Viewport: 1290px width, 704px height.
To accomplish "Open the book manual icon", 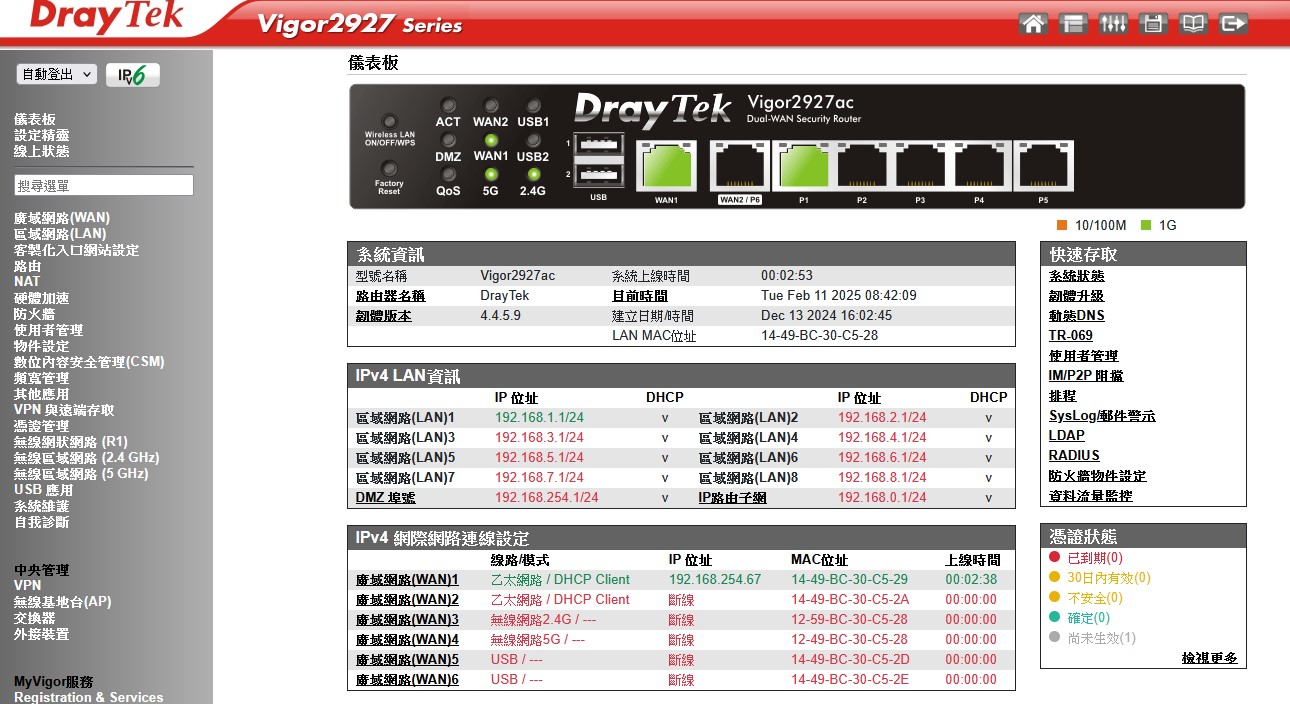I will (1193, 24).
